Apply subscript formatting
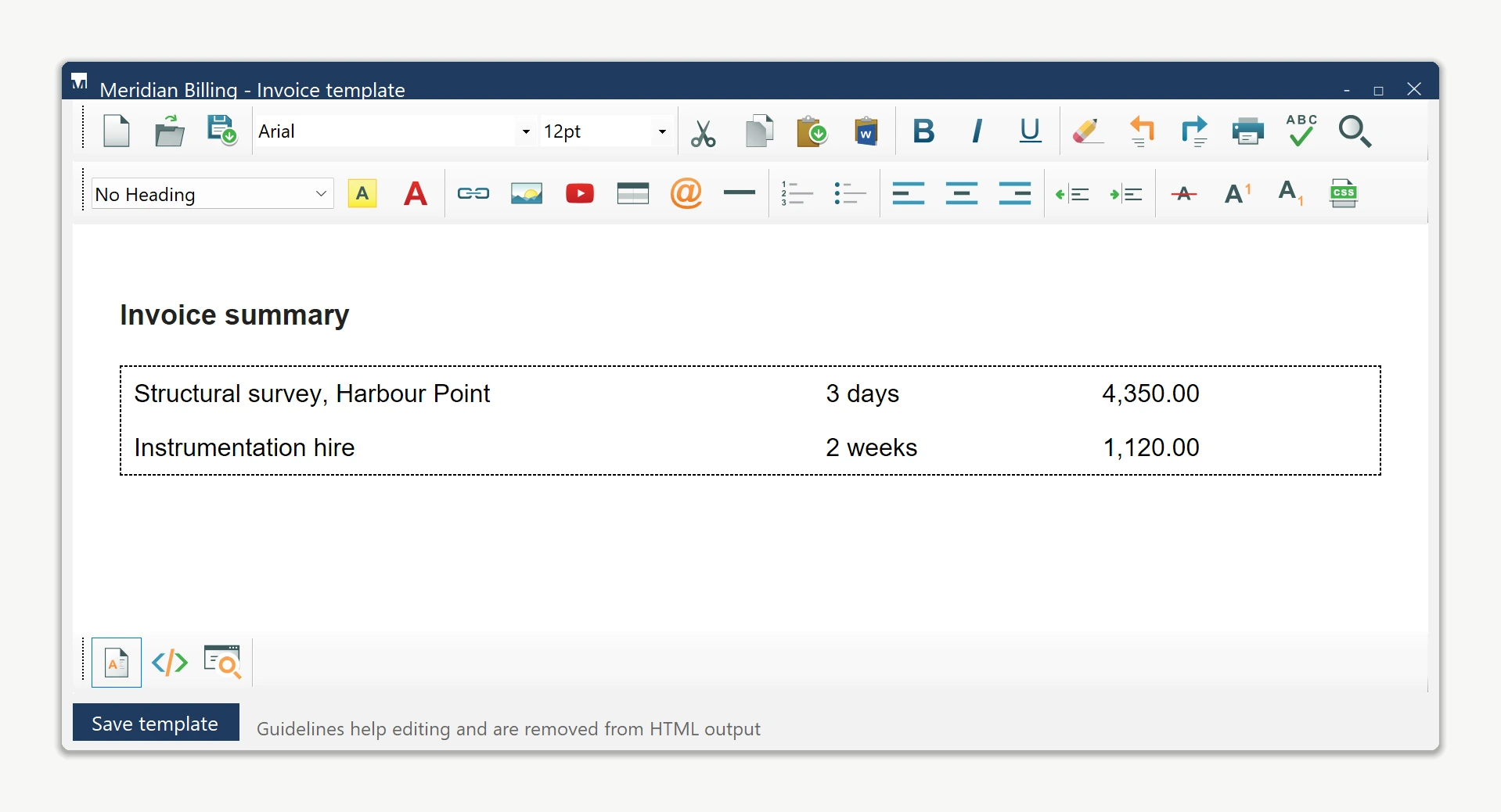Viewport: 1501px width, 812px height. [1291, 193]
